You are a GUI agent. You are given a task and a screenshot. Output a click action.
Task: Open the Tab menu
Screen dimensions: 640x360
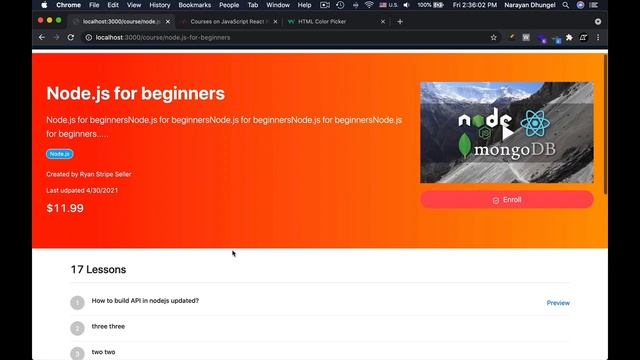tap(253, 5)
